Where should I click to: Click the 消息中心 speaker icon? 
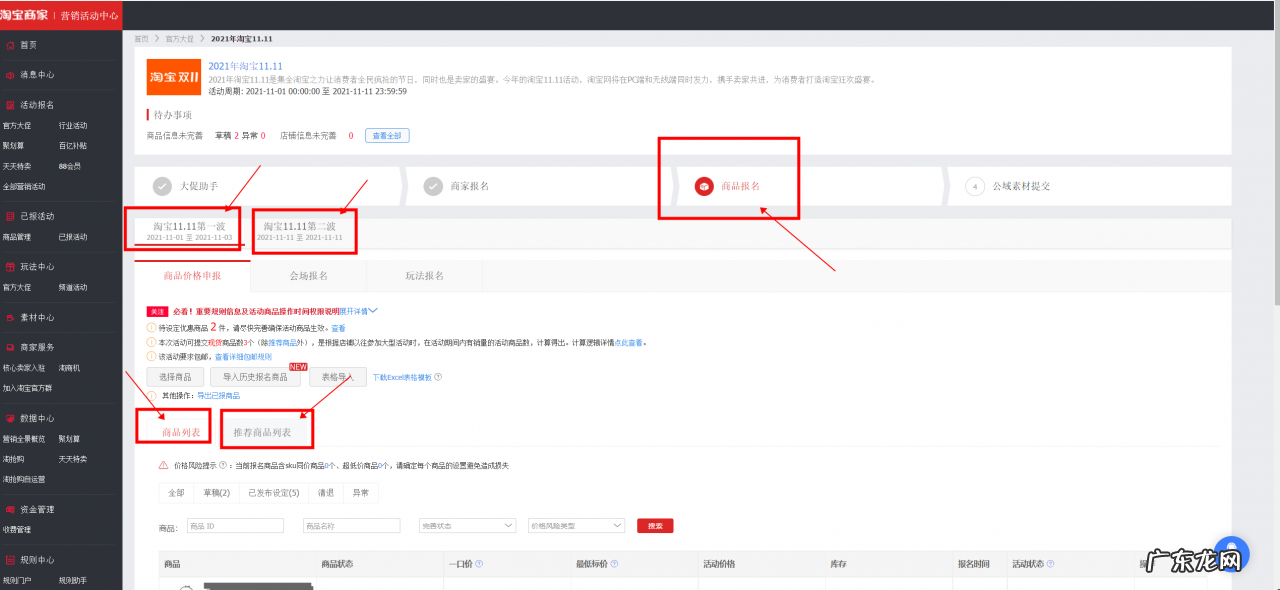click(11, 75)
